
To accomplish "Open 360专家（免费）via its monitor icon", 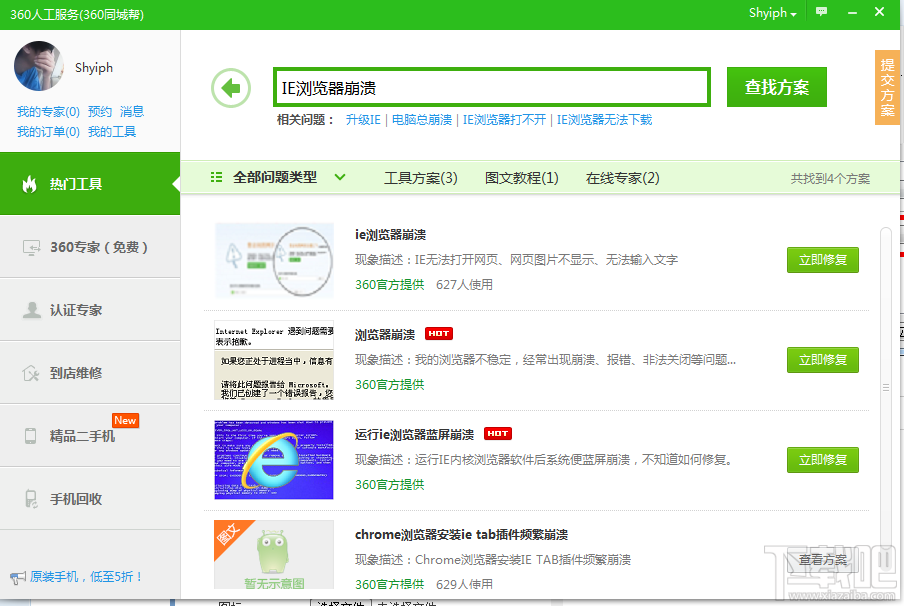I will pos(31,249).
